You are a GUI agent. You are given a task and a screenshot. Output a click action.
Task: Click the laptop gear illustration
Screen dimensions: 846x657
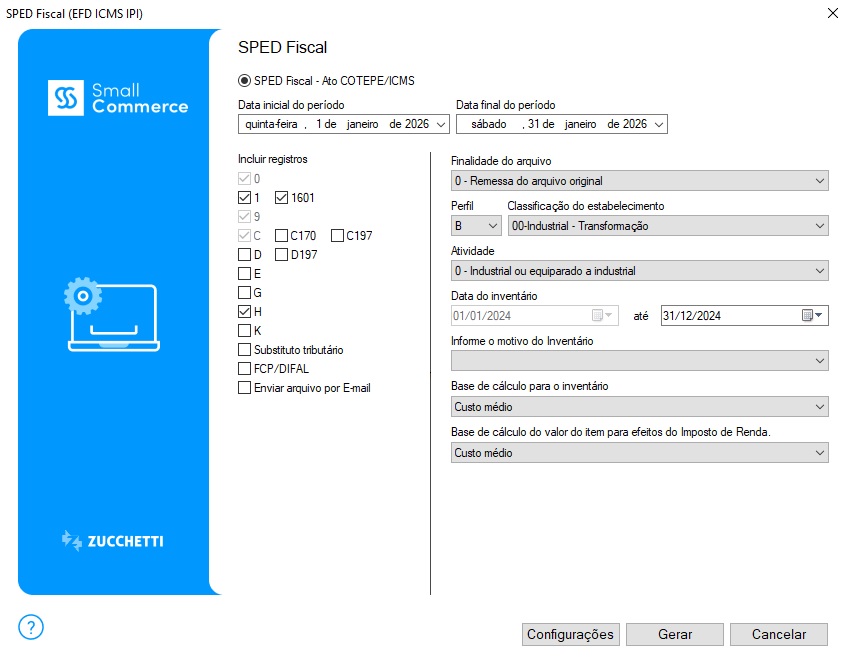110,314
